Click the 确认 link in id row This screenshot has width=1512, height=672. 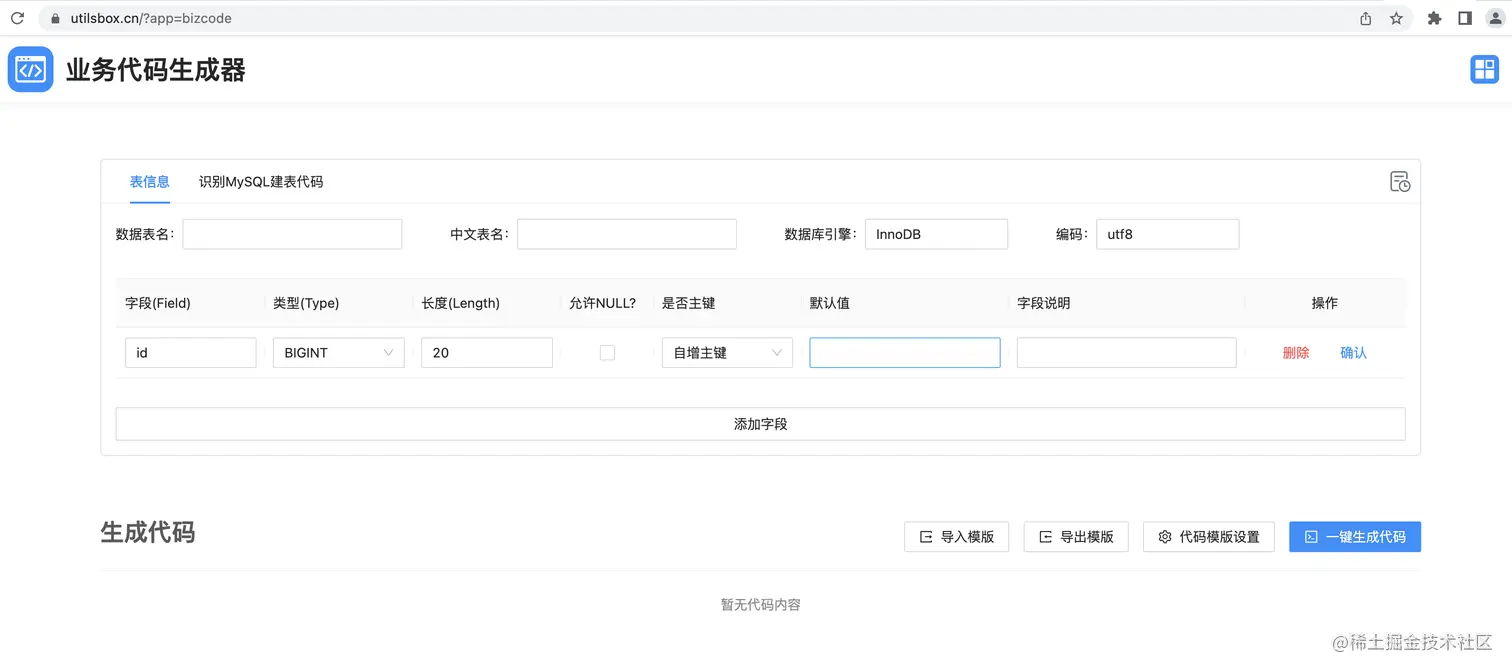pos(1353,353)
